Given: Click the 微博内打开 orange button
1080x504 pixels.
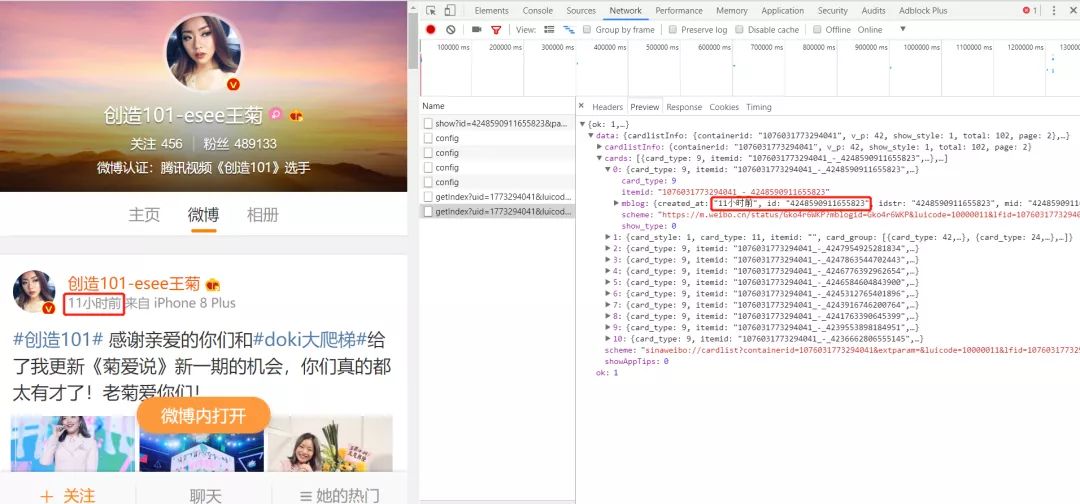Looking at the screenshot, I should click(203, 415).
